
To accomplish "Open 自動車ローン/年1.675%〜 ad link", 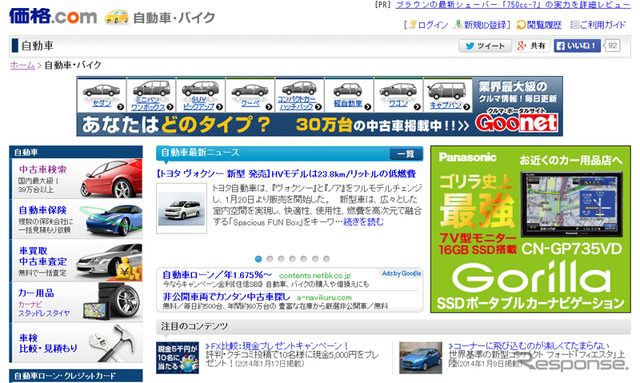I will pos(217,275).
